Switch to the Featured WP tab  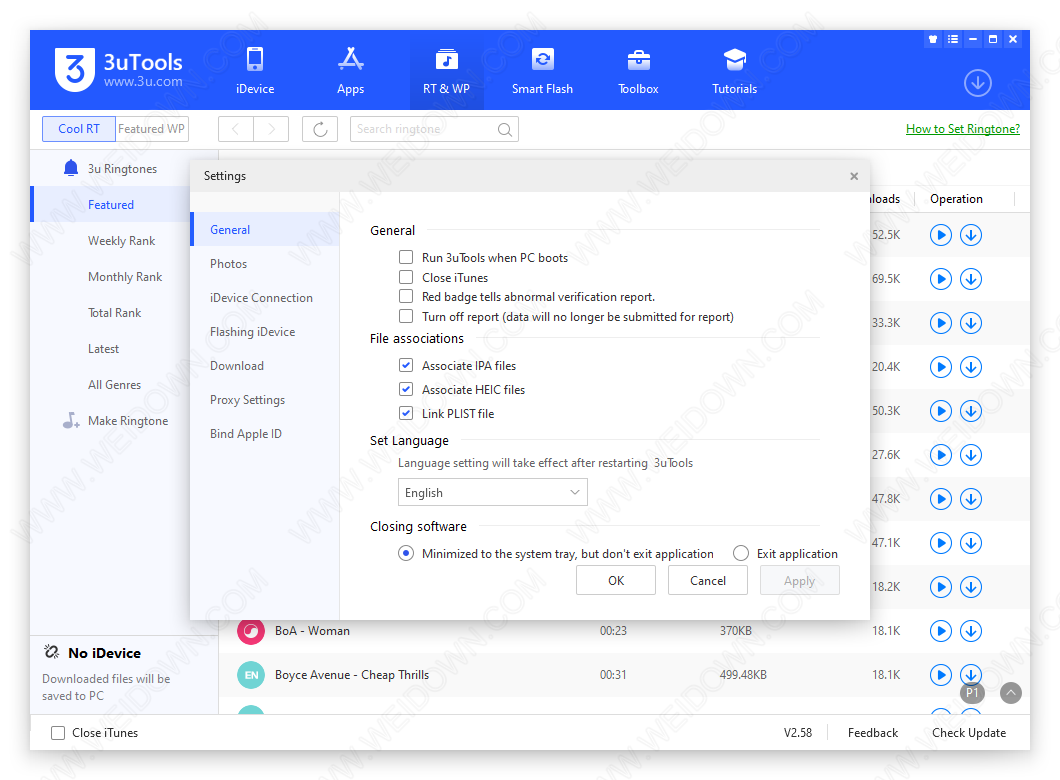click(151, 129)
